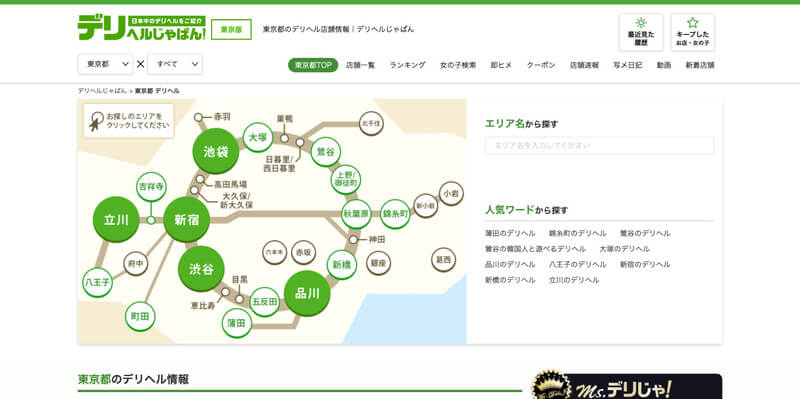The image size is (800, 399).
Task: Open the 蒲田のデリヘル popular word link
Action: (510, 233)
